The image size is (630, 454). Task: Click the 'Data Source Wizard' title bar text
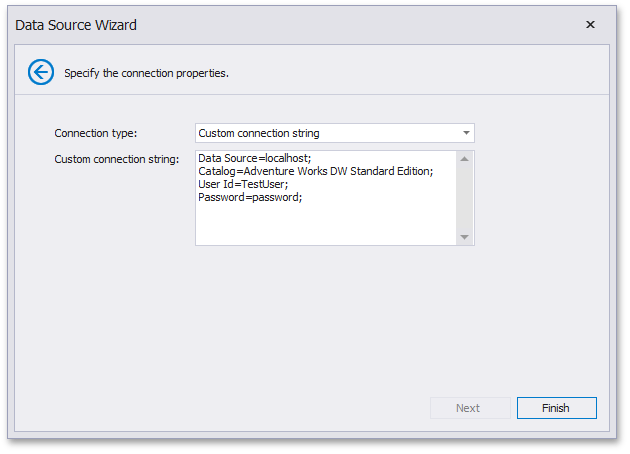click(x=76, y=25)
